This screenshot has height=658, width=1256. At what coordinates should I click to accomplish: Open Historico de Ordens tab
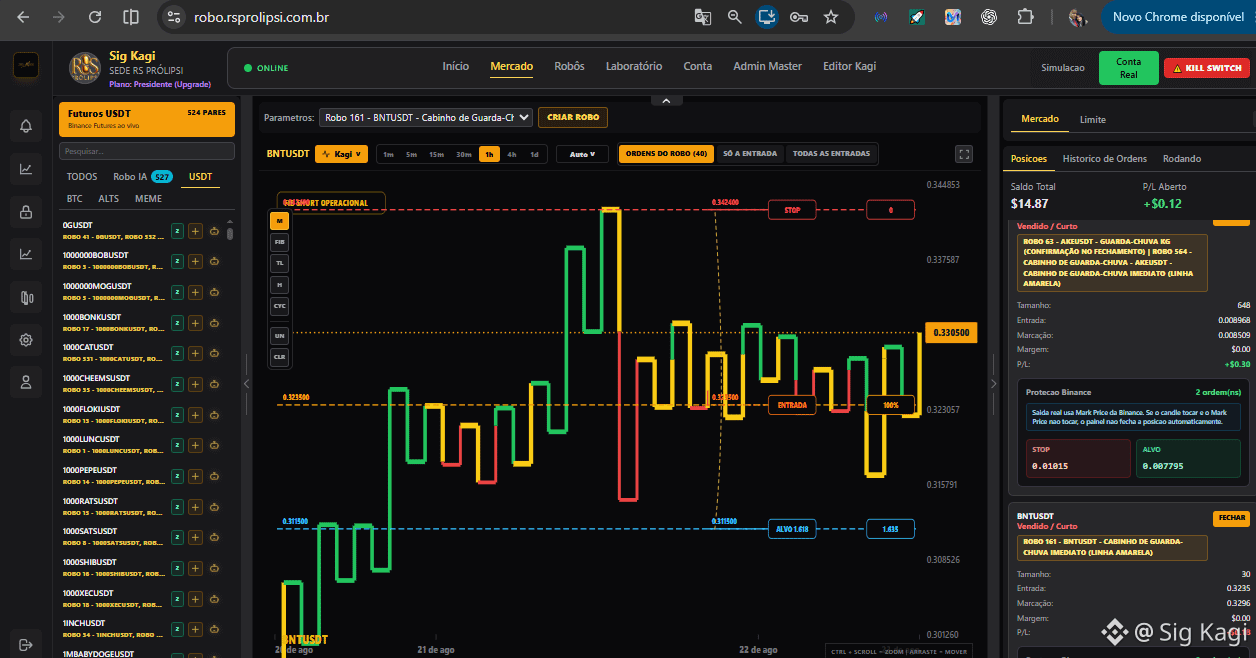pos(1104,158)
